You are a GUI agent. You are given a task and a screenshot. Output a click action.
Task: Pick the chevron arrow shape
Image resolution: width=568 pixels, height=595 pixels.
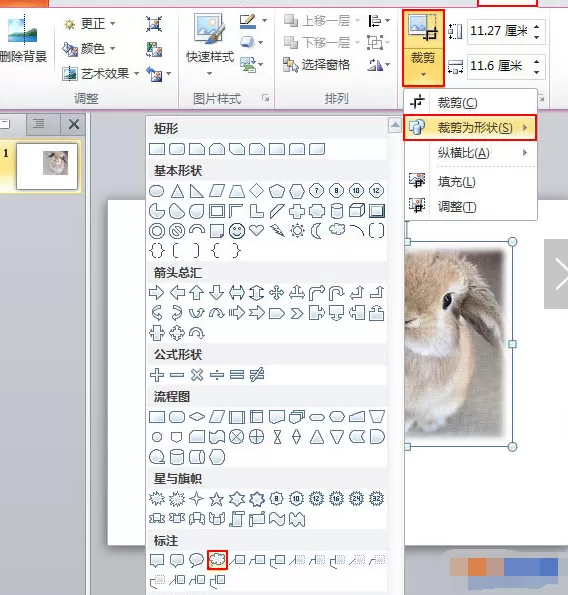pos(297,313)
